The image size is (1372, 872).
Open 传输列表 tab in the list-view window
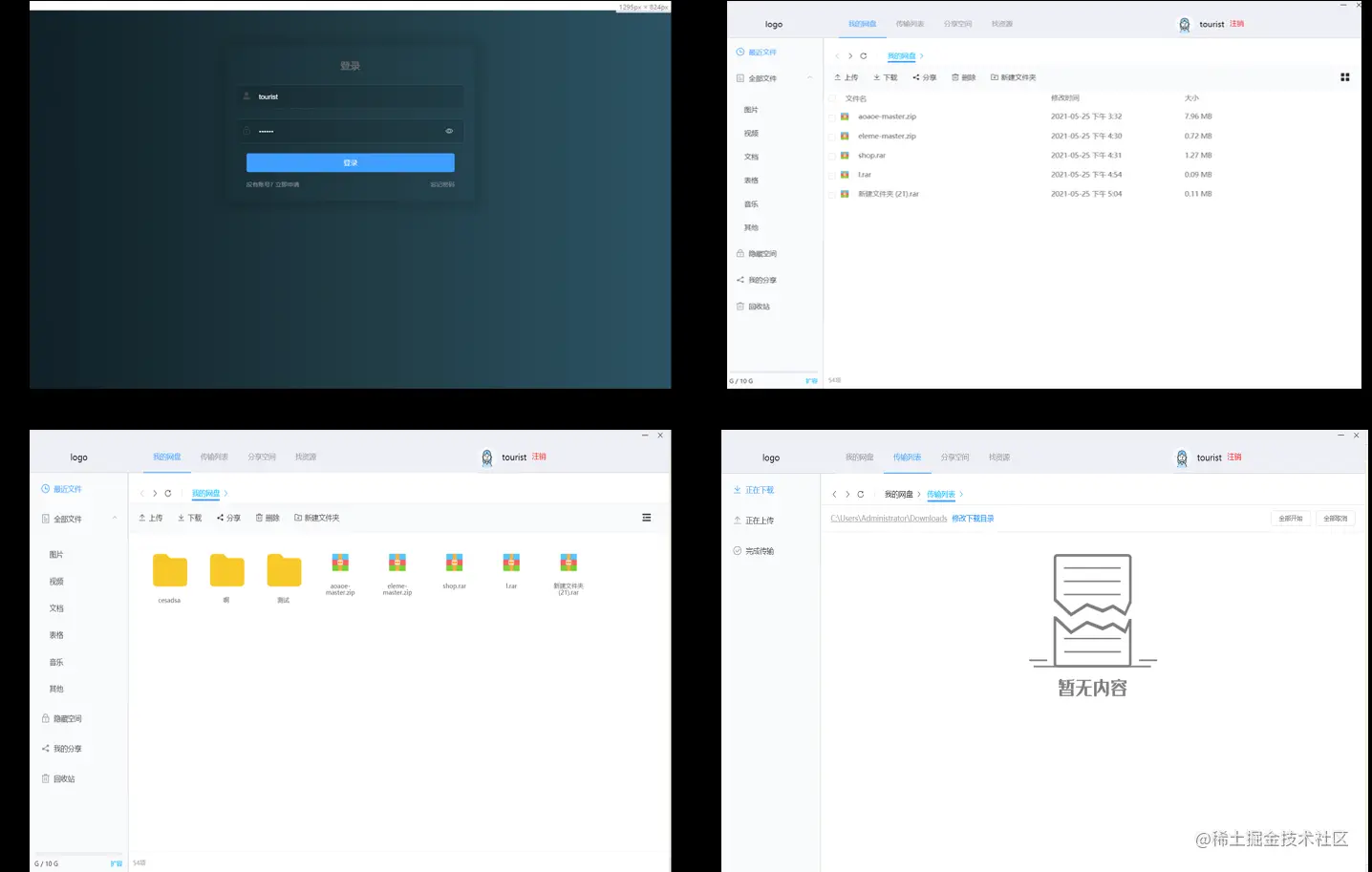pyautogui.click(x=910, y=24)
